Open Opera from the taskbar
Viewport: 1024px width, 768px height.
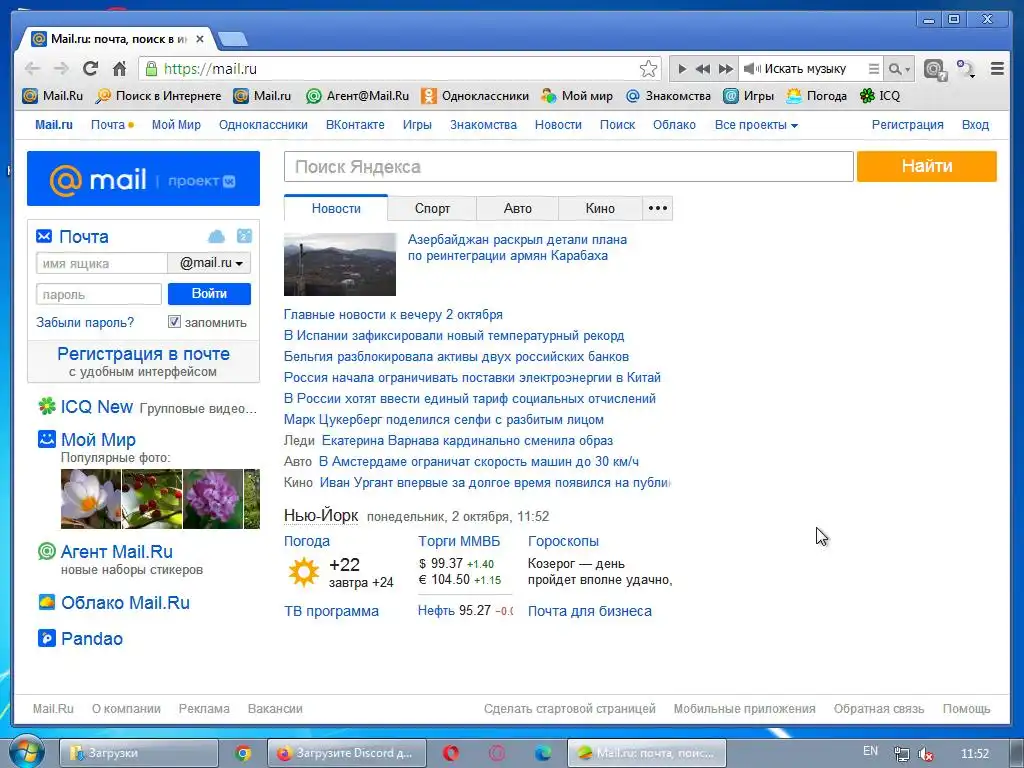pyautogui.click(x=451, y=753)
